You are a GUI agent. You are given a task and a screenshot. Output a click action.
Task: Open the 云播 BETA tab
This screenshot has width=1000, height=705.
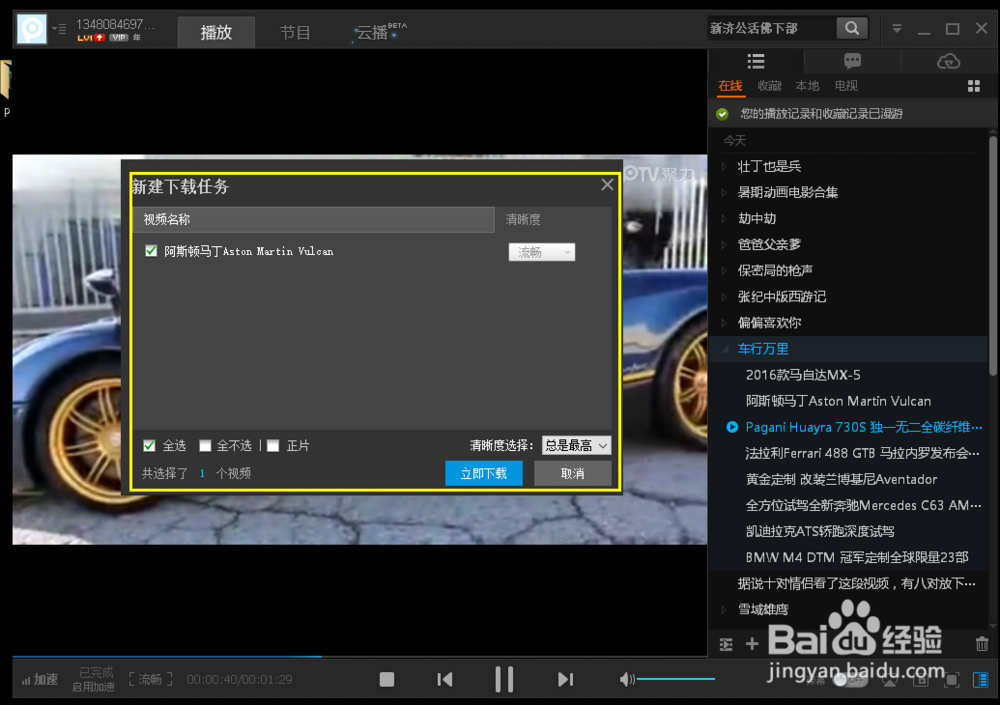pos(380,32)
